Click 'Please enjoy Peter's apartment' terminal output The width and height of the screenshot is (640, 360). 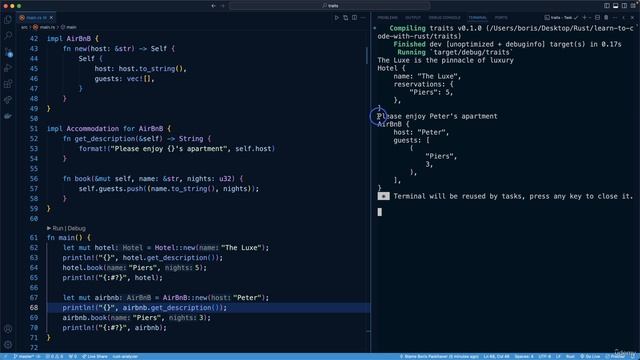(x=437, y=116)
